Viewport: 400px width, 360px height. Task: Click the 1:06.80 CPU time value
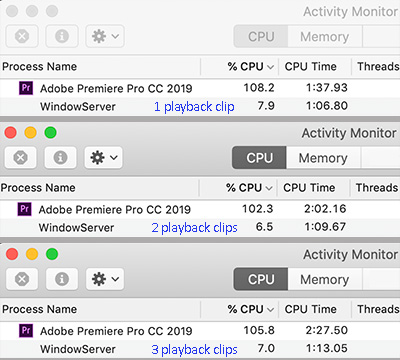[327, 106]
